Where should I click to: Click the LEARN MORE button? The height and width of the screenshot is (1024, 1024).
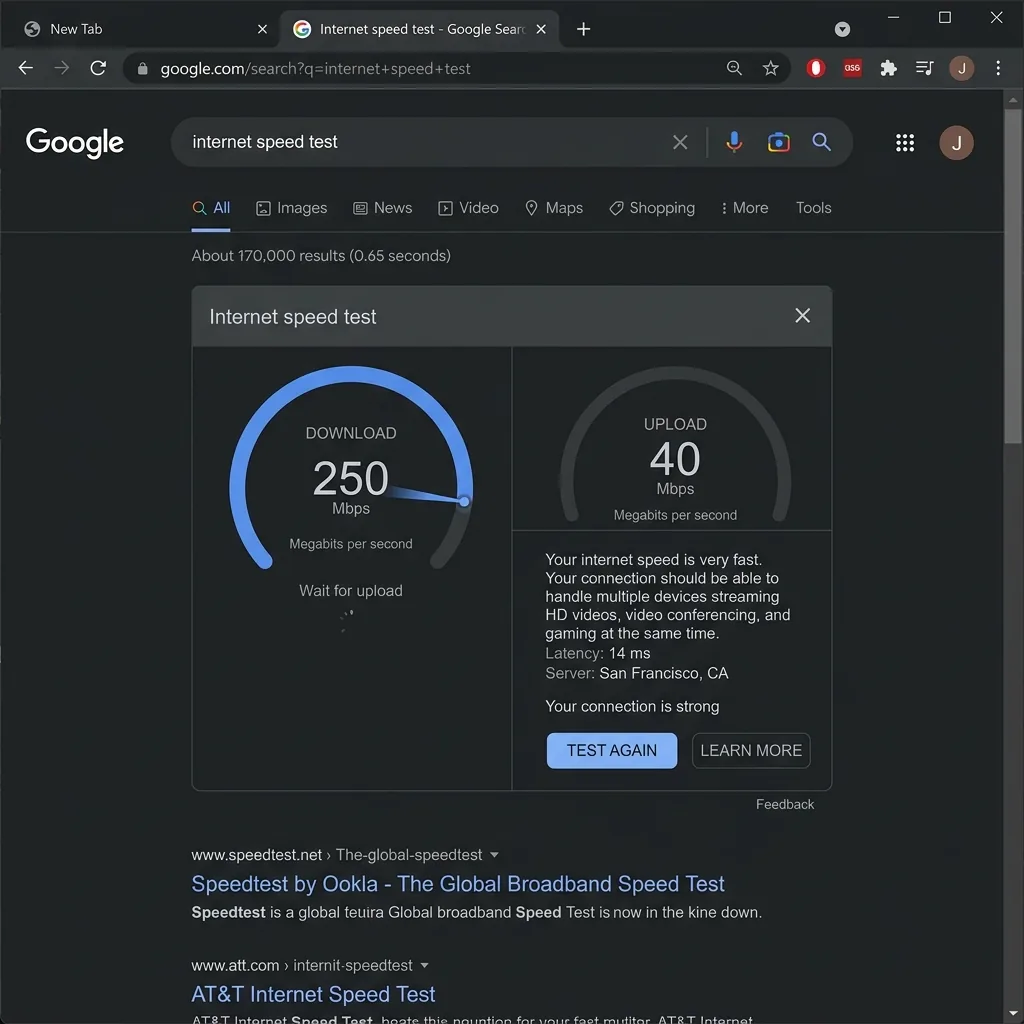tap(751, 750)
